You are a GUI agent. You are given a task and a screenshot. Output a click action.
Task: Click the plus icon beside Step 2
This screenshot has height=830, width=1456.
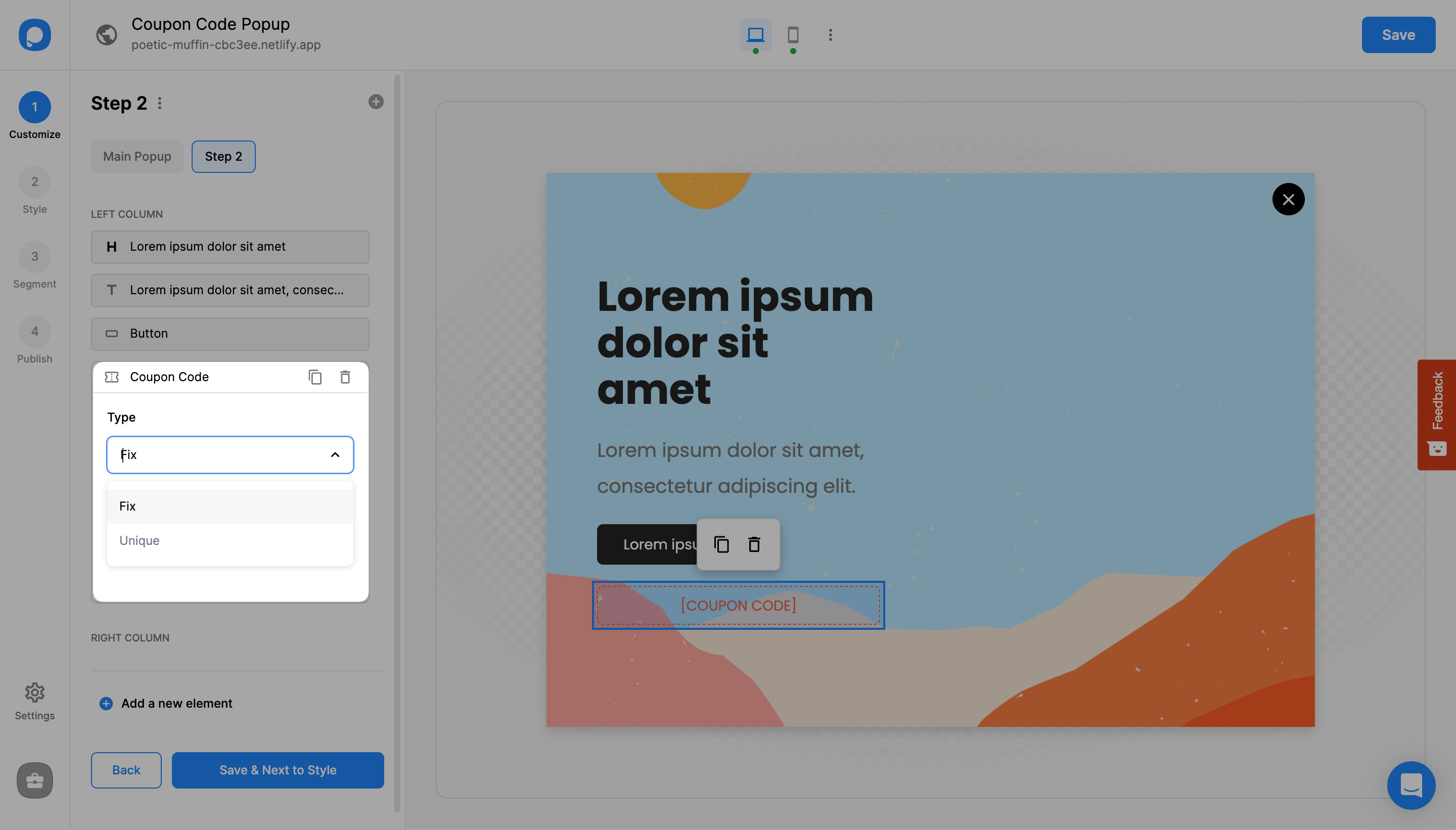click(x=376, y=102)
